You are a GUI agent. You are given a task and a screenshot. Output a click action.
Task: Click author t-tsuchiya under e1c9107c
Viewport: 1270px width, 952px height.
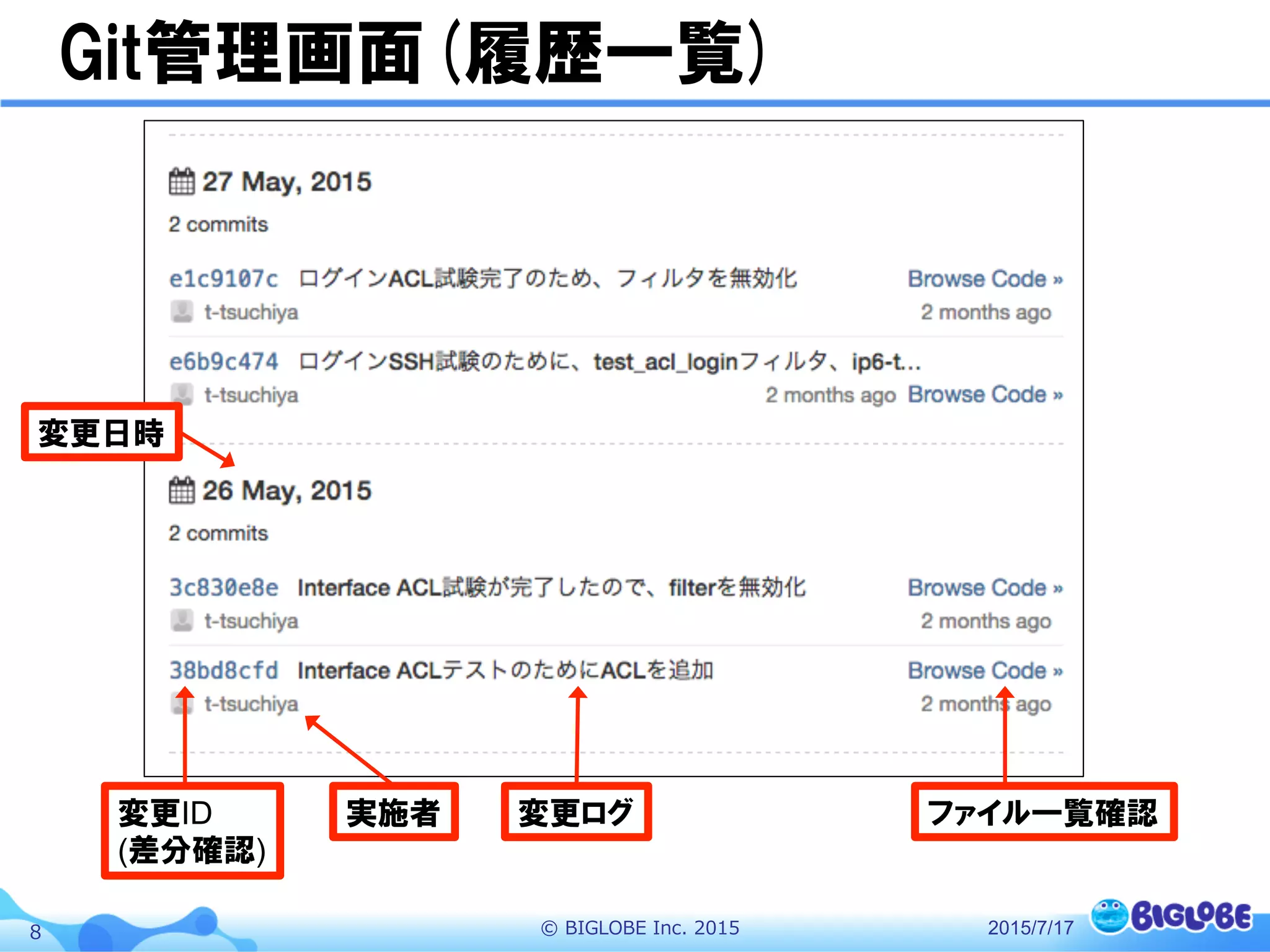point(251,312)
